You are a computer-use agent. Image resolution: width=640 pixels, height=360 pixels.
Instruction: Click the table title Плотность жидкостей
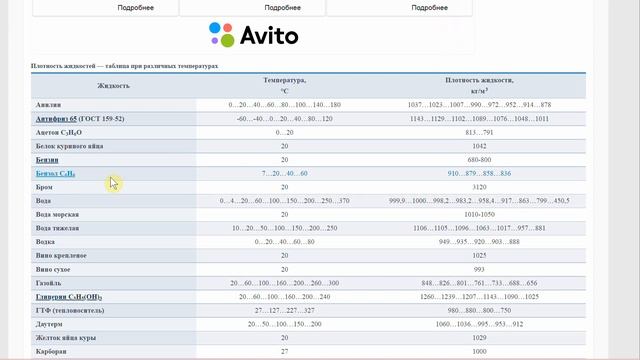(124, 66)
